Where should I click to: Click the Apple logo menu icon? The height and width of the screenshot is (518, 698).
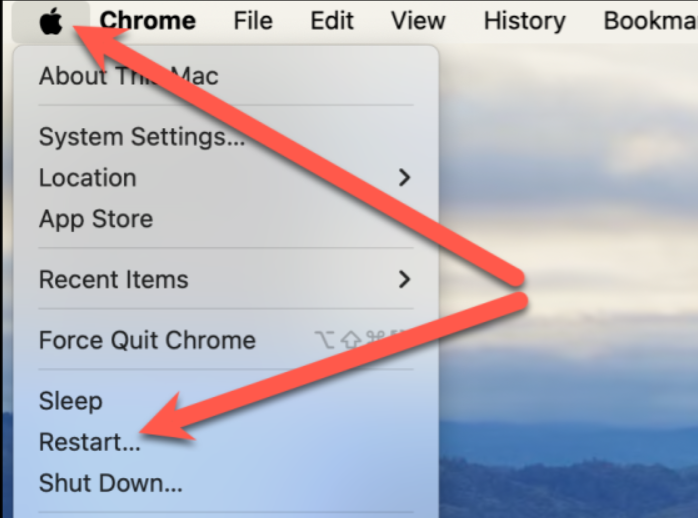[50, 20]
